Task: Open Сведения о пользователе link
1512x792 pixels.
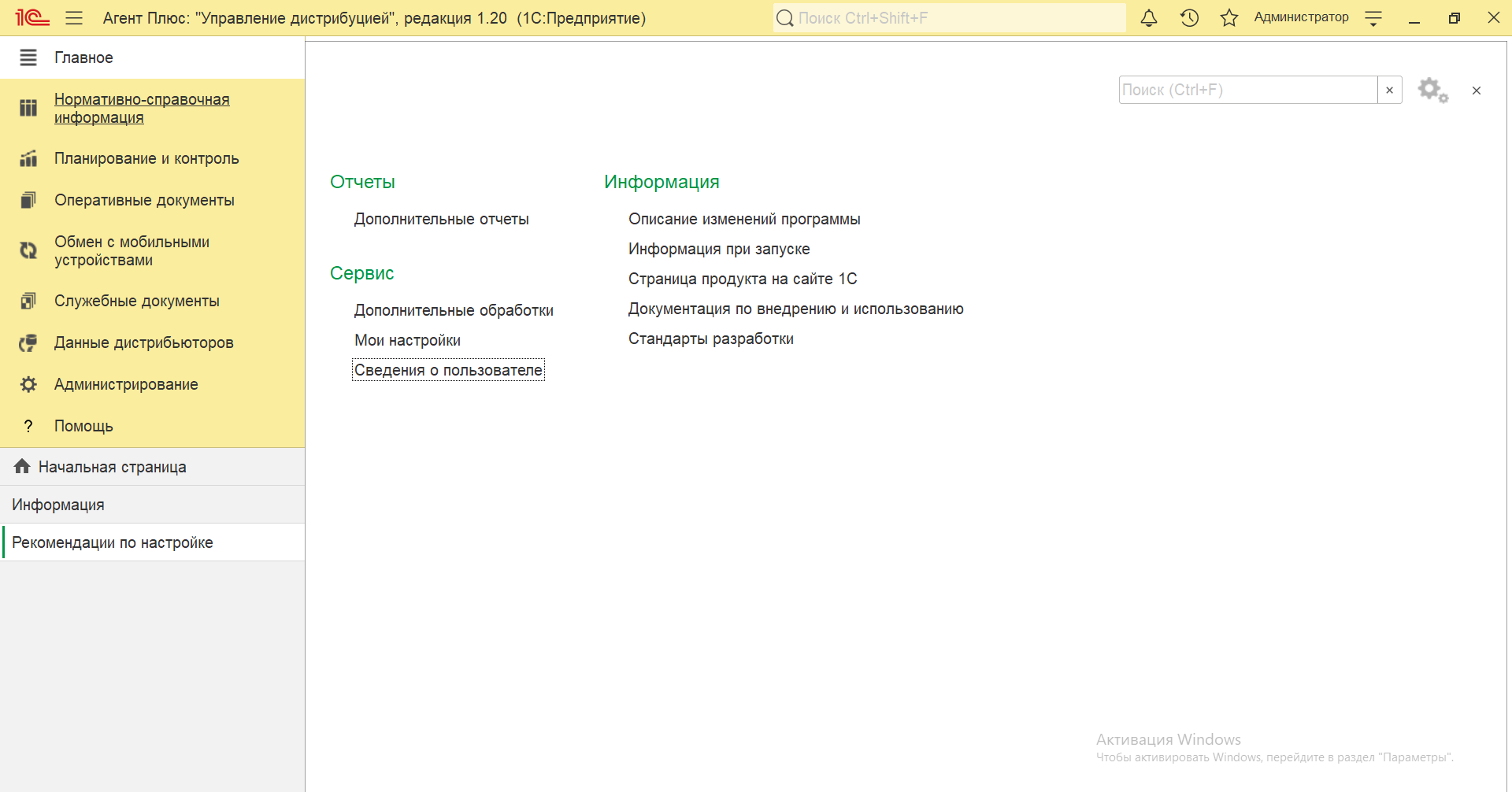Action: (448, 370)
